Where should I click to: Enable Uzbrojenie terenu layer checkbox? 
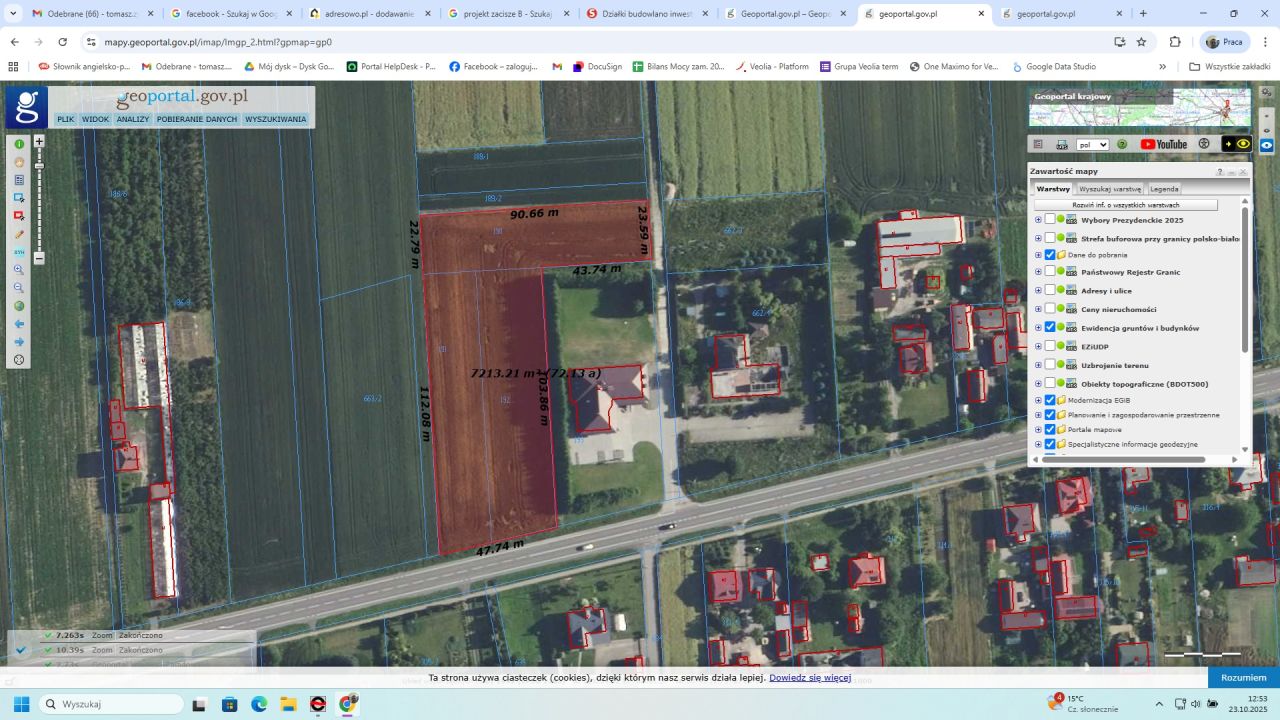(1050, 365)
